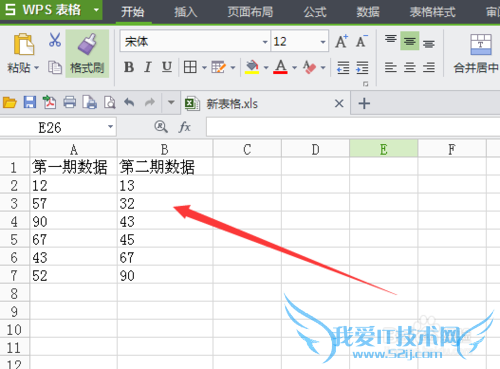Click the save disk icon

click(x=30, y=103)
